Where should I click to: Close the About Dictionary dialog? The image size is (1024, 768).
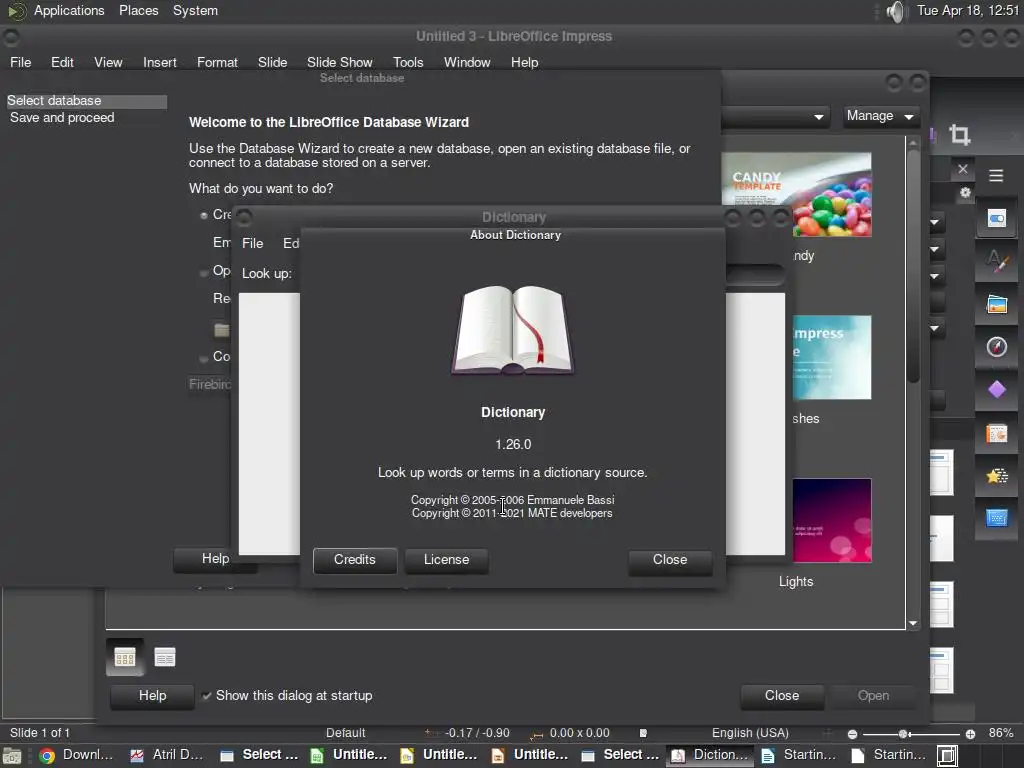[670, 560]
